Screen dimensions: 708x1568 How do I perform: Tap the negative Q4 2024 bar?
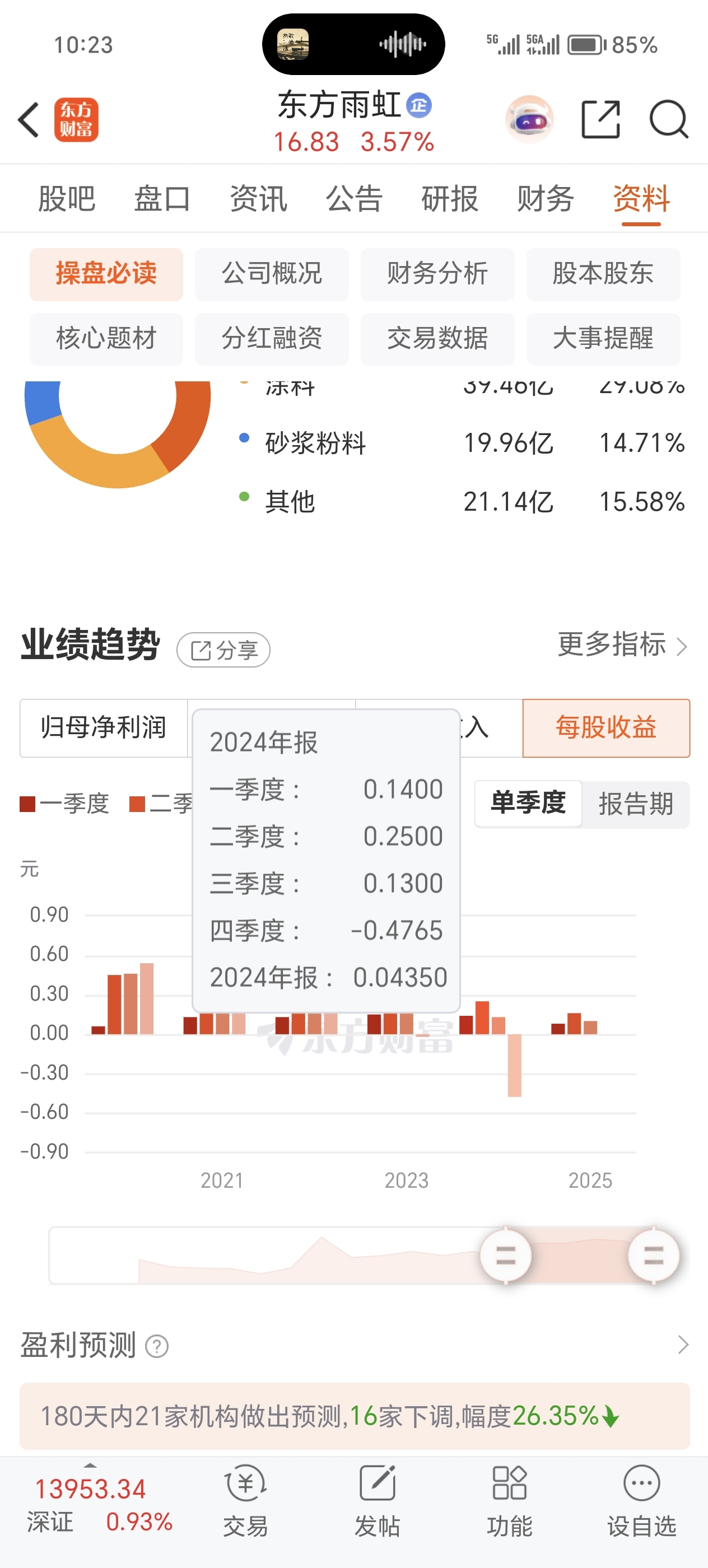click(x=514, y=1065)
